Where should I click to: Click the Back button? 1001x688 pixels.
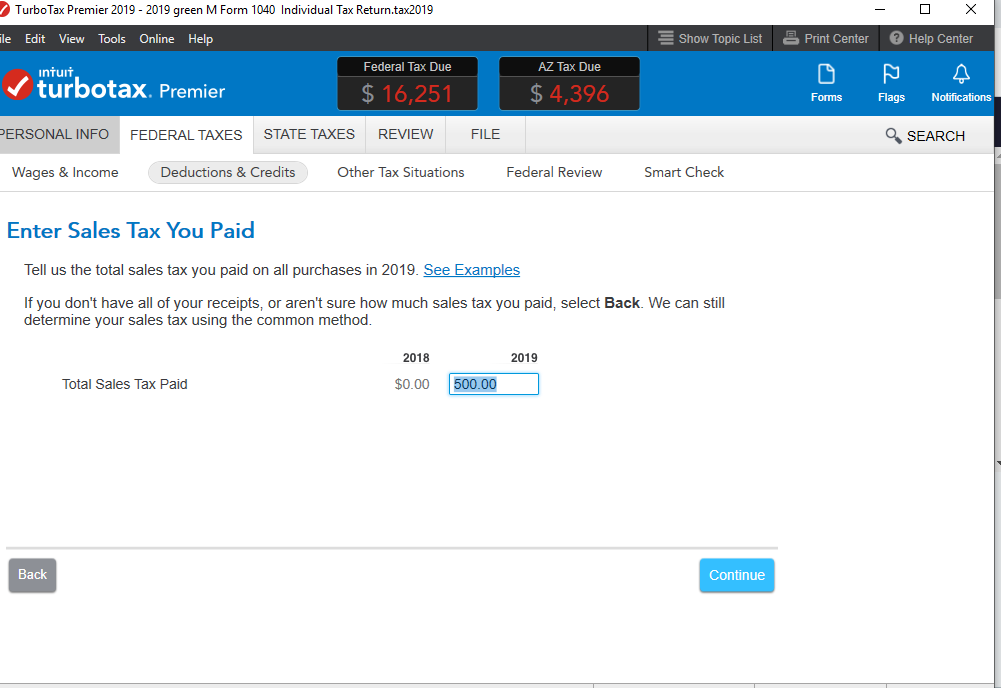(x=33, y=575)
